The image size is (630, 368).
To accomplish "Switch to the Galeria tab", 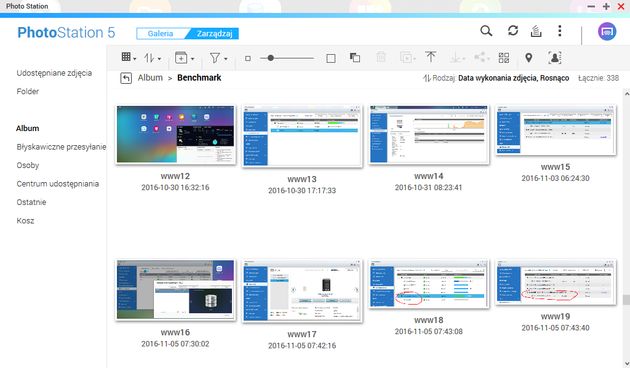I will pyautogui.click(x=160, y=34).
